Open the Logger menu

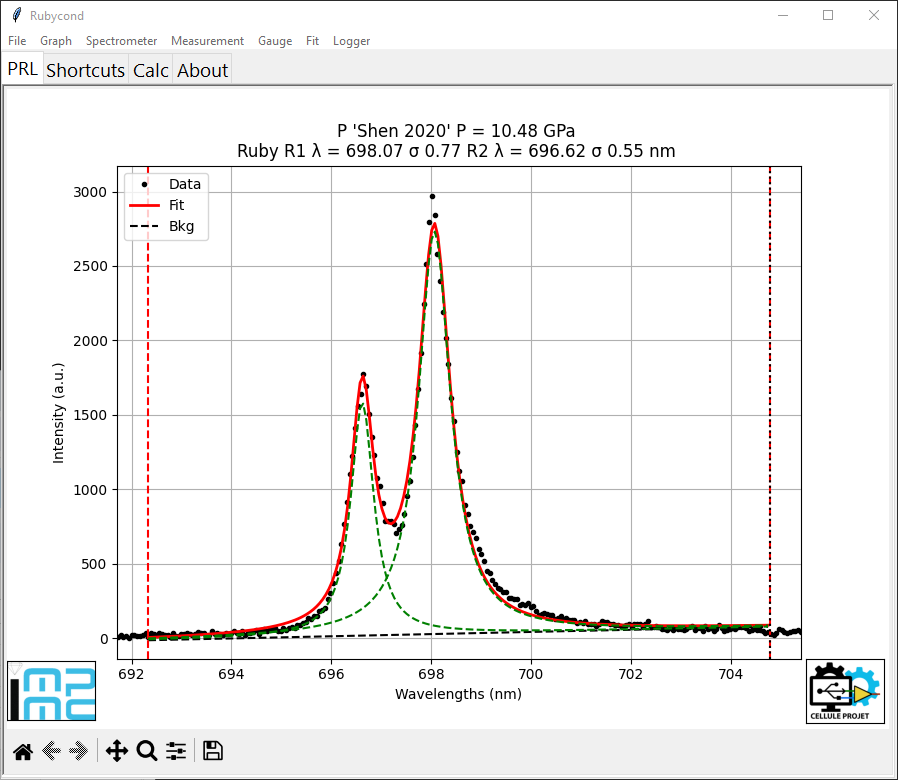352,41
